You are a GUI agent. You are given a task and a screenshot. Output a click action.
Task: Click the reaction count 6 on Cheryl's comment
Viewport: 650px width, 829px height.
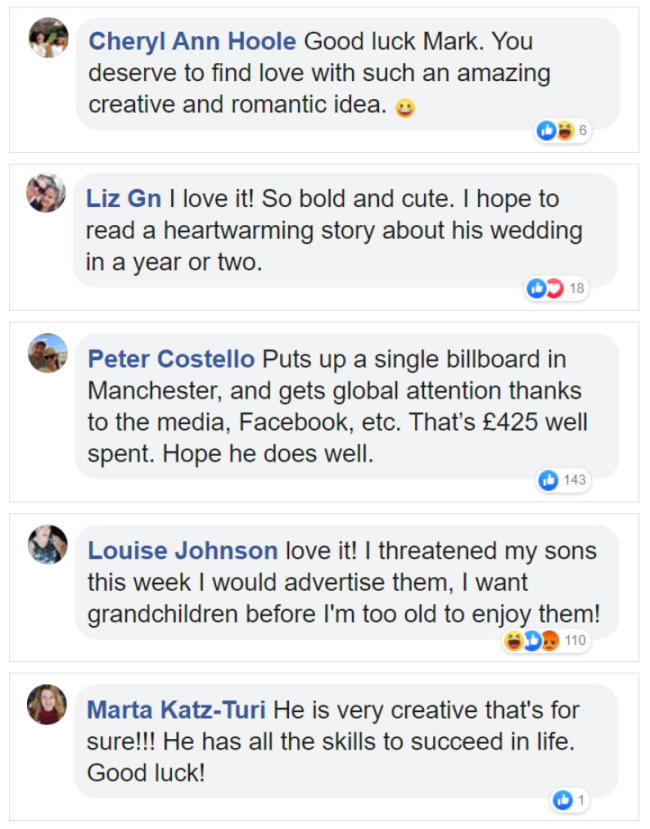582,131
